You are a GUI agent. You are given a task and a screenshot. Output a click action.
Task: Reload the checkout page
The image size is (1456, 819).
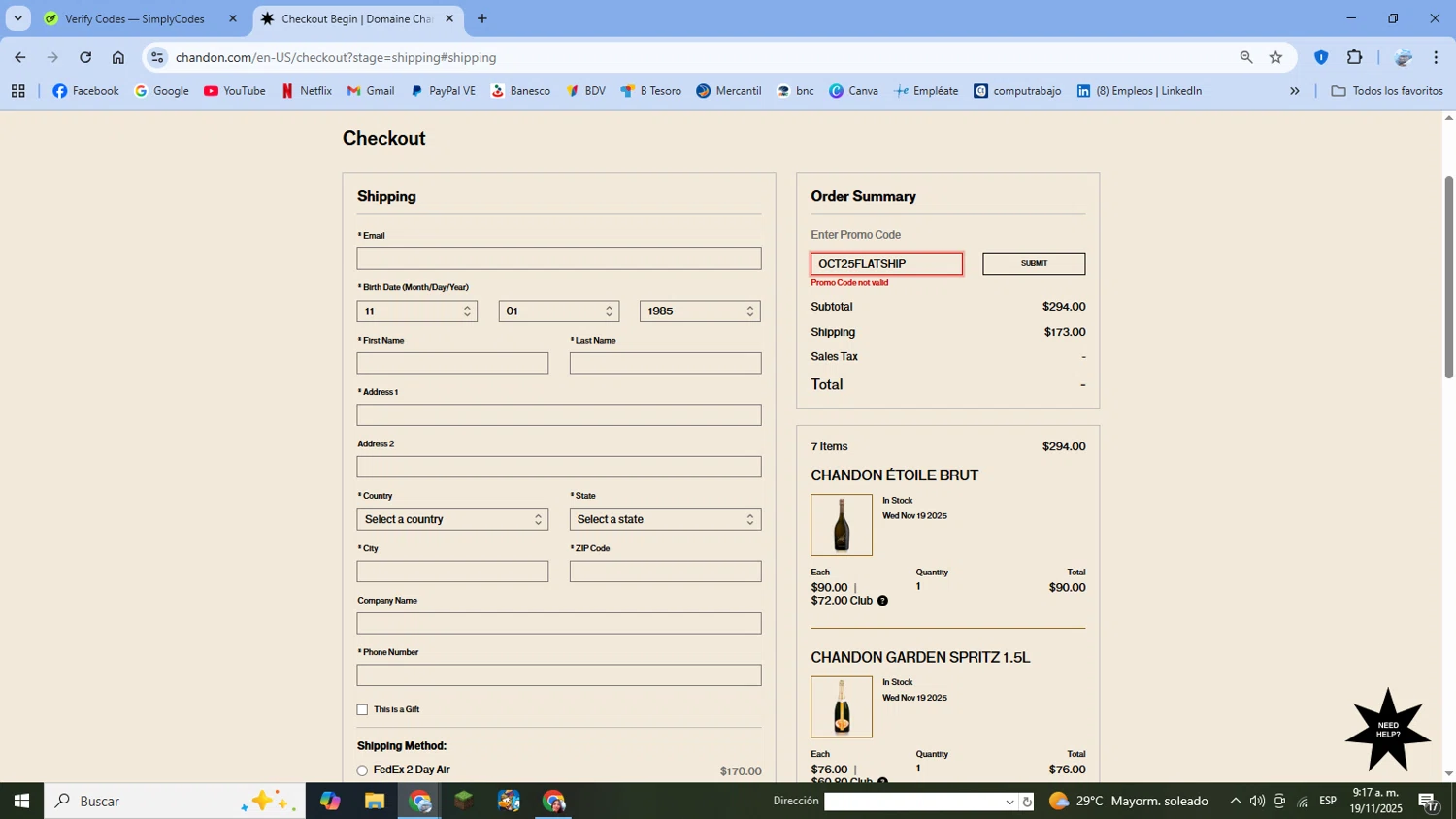[x=85, y=57]
